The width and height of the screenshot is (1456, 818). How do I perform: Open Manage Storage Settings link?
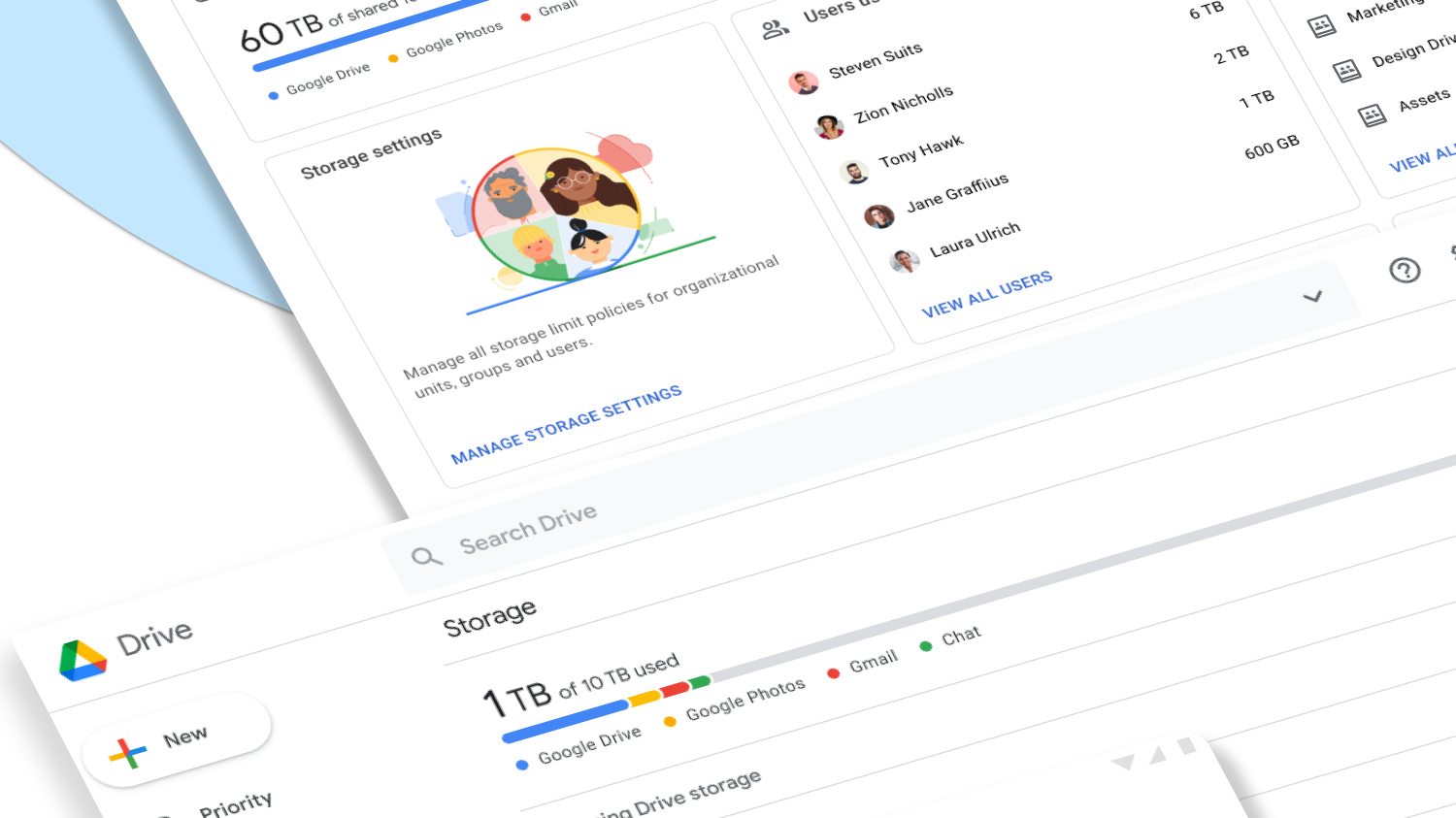pyautogui.click(x=566, y=424)
